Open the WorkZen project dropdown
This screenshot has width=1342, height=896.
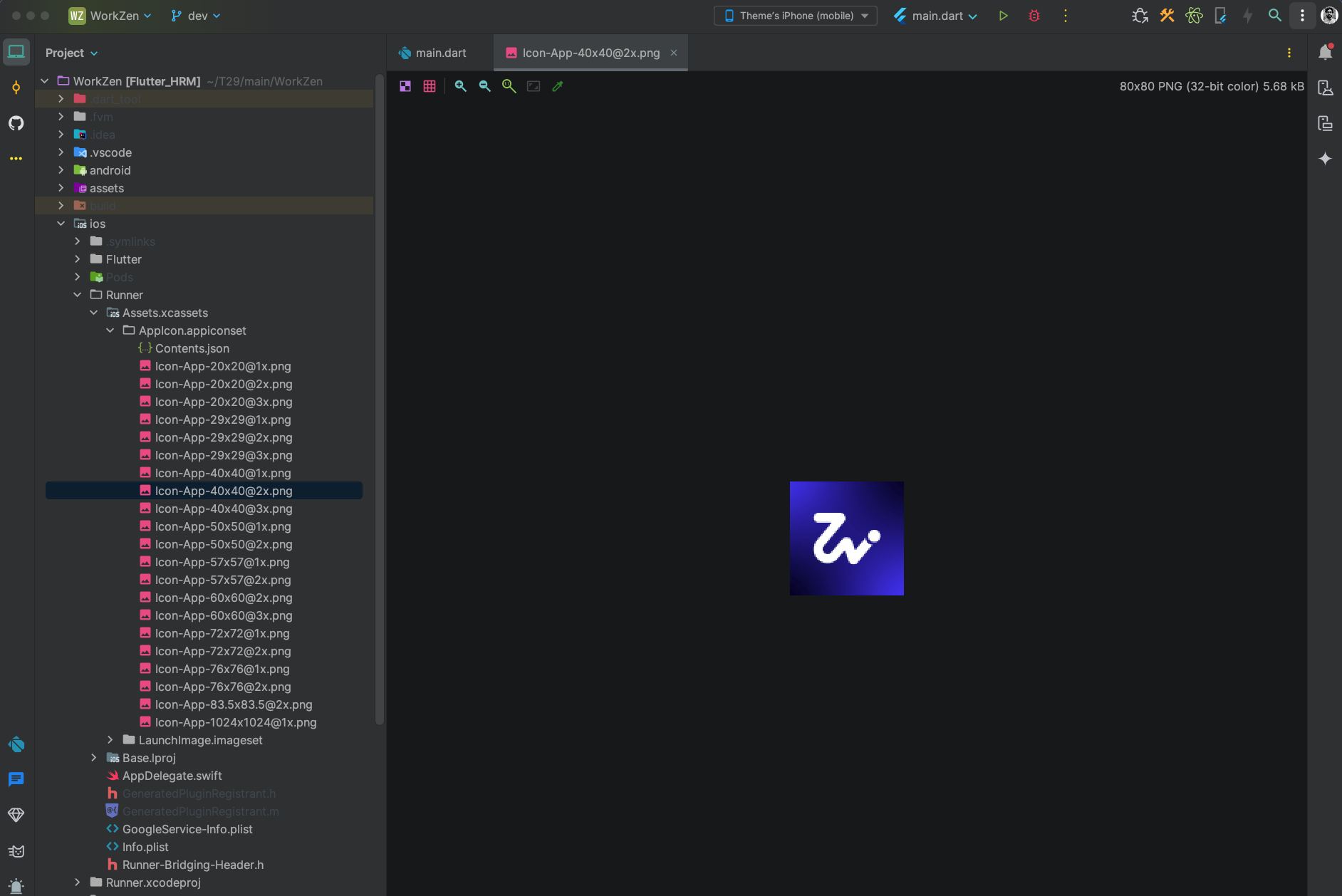point(110,16)
